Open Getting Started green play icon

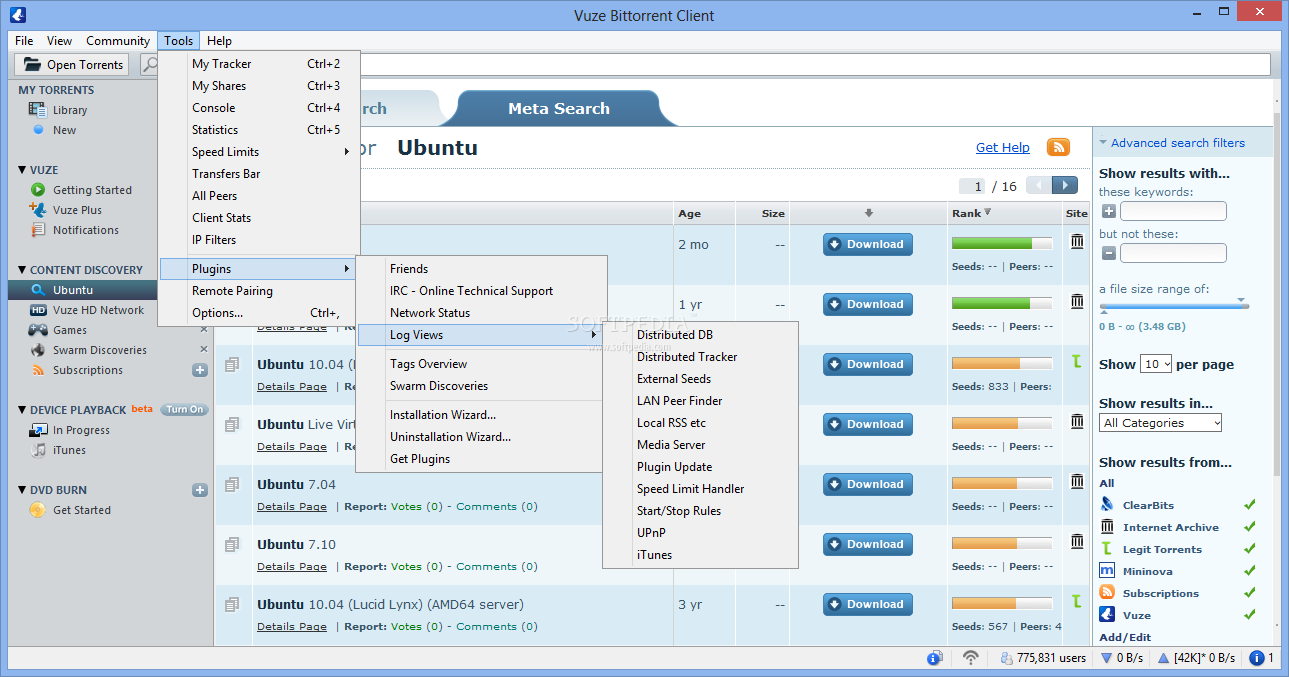pyautogui.click(x=38, y=190)
